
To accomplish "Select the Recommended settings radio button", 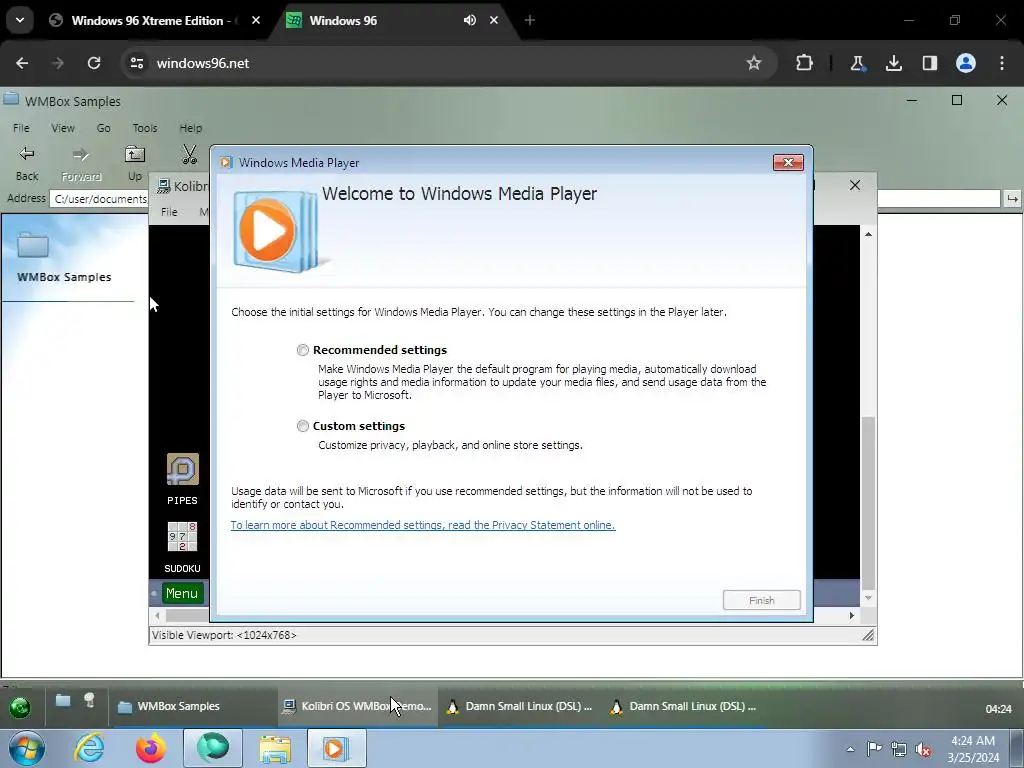I will click(302, 350).
